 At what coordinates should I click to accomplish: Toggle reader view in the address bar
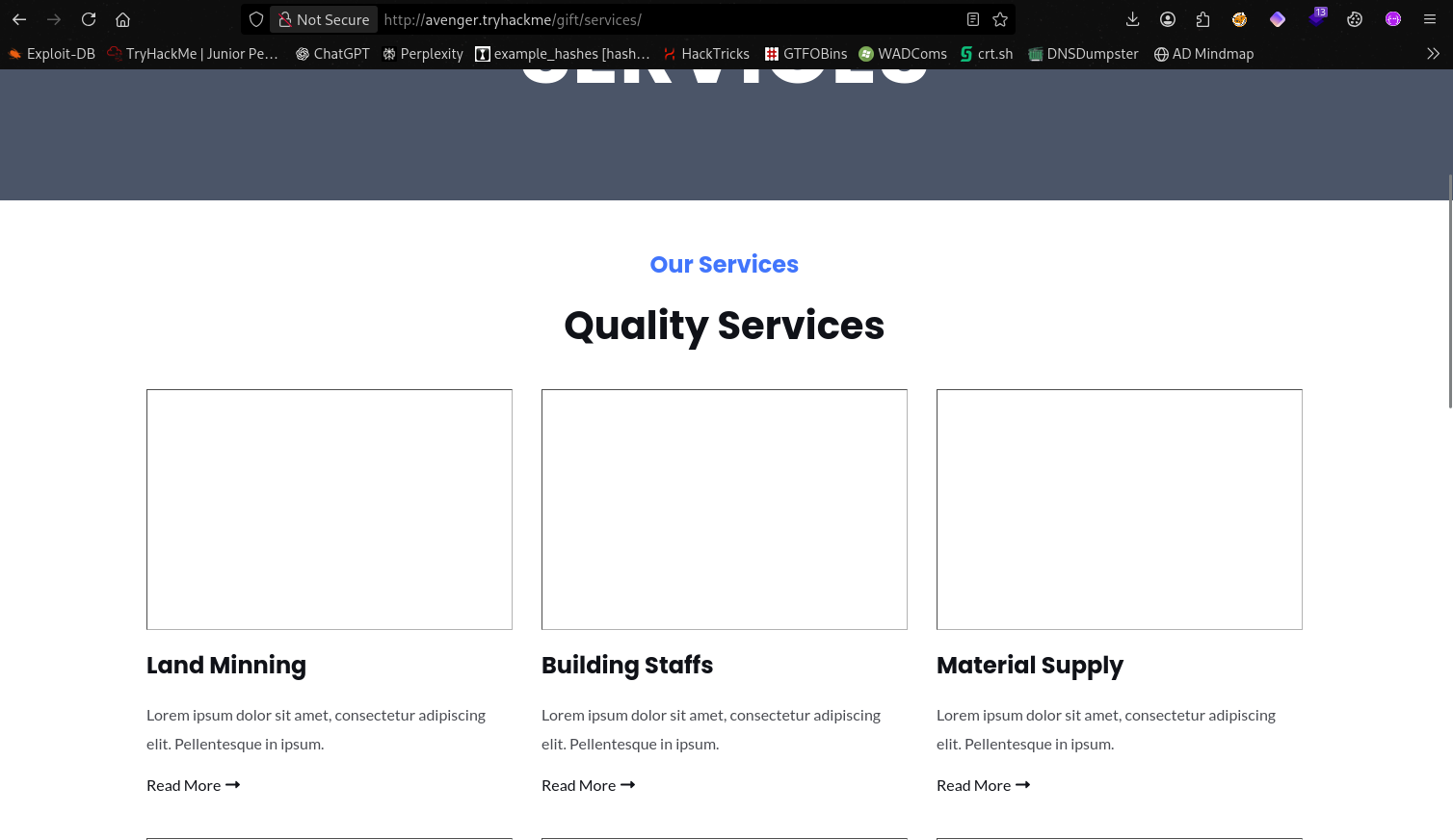coord(973,19)
